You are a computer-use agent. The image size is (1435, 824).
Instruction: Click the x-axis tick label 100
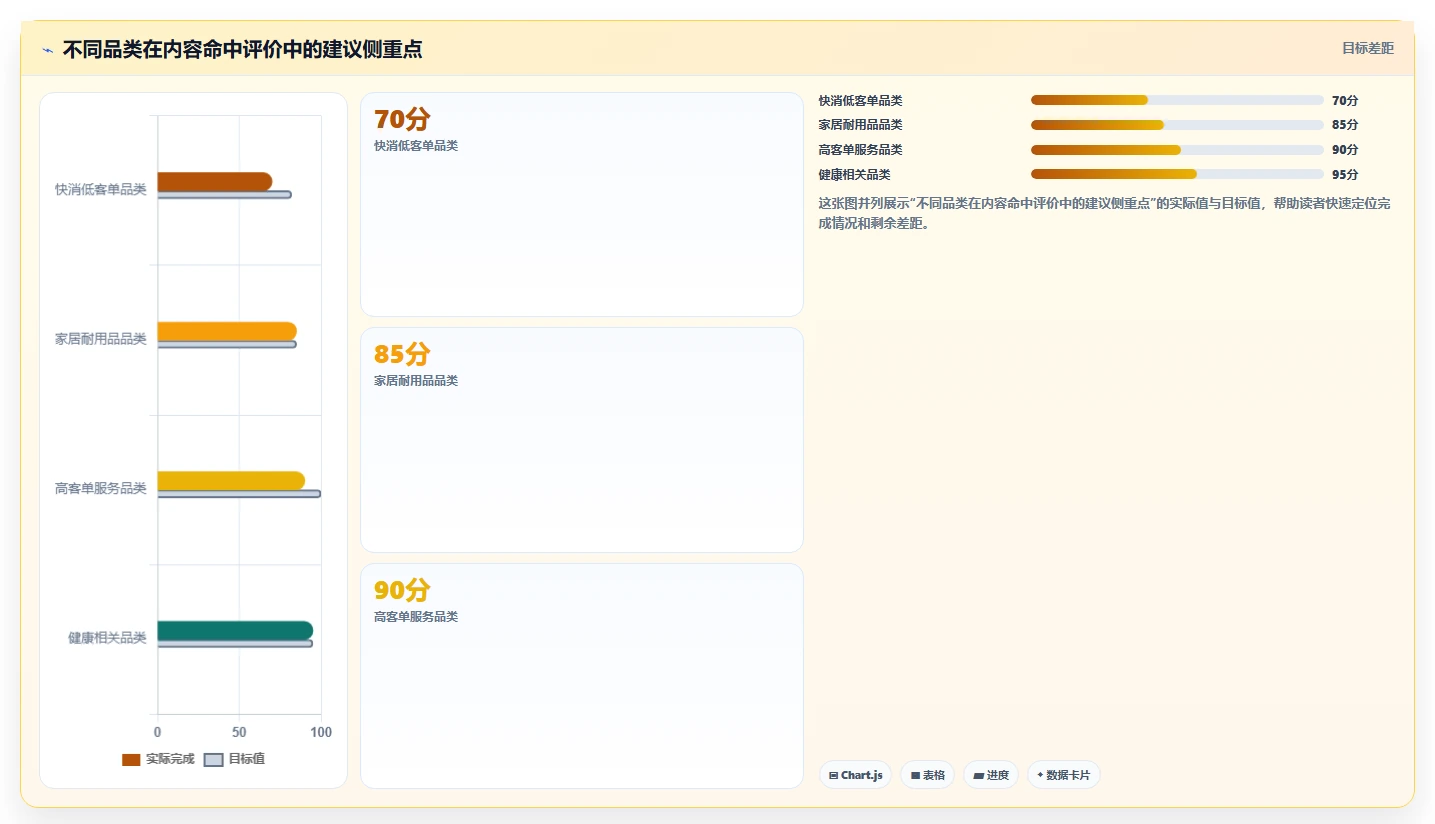[321, 732]
